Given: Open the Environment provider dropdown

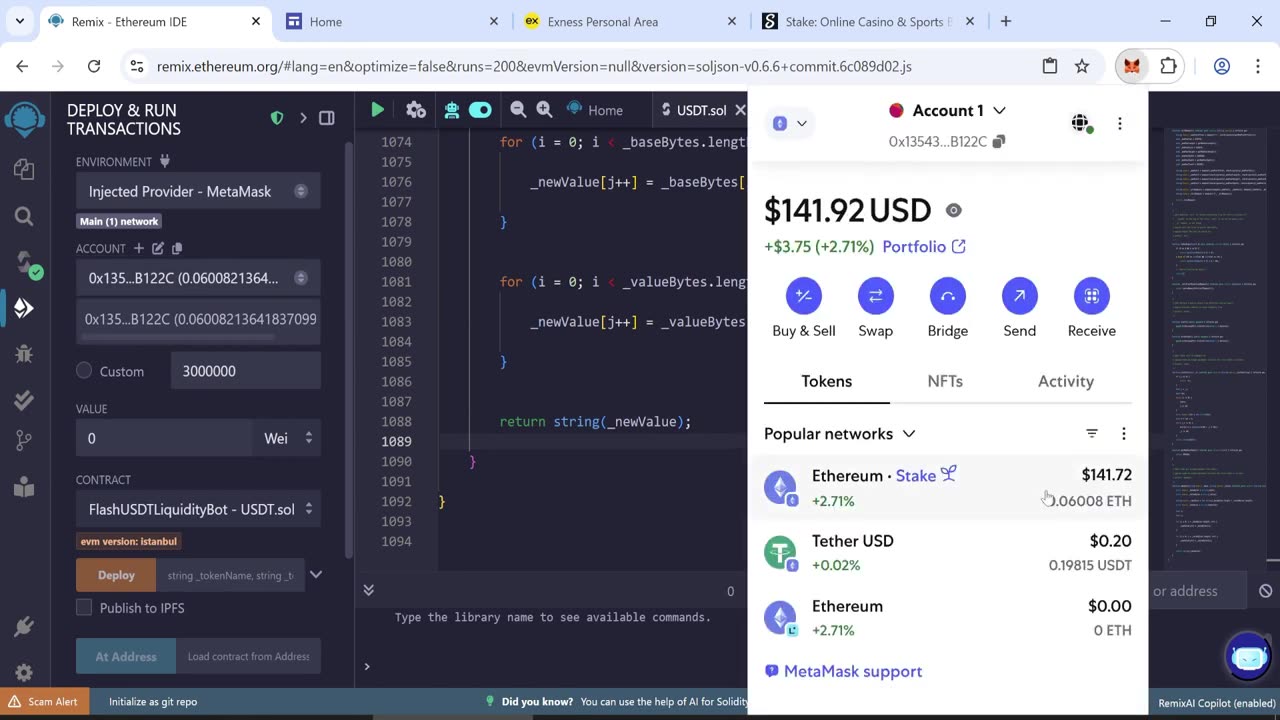Looking at the screenshot, I should tap(198, 191).
